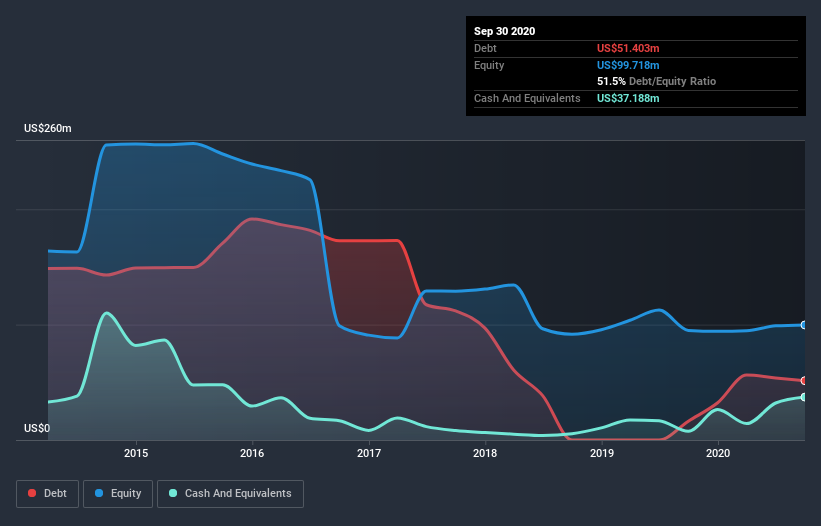Click the 2015 x-axis label
The height and width of the screenshot is (526, 821).
(136, 453)
